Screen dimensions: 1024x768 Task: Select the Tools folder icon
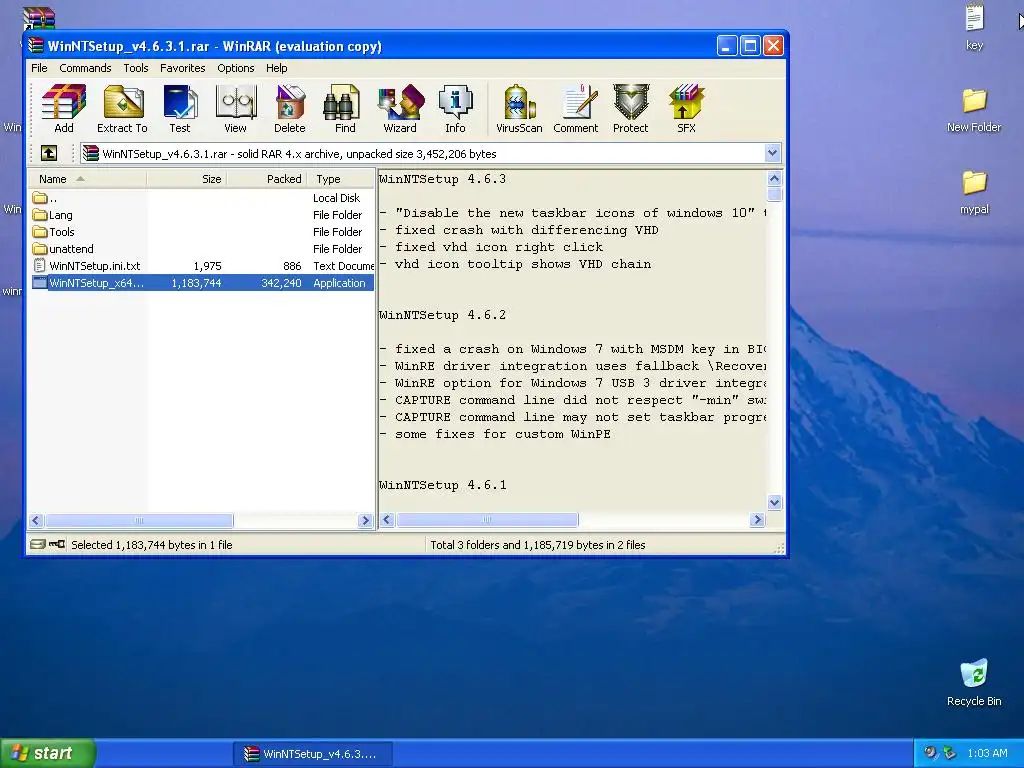pyautogui.click(x=40, y=232)
